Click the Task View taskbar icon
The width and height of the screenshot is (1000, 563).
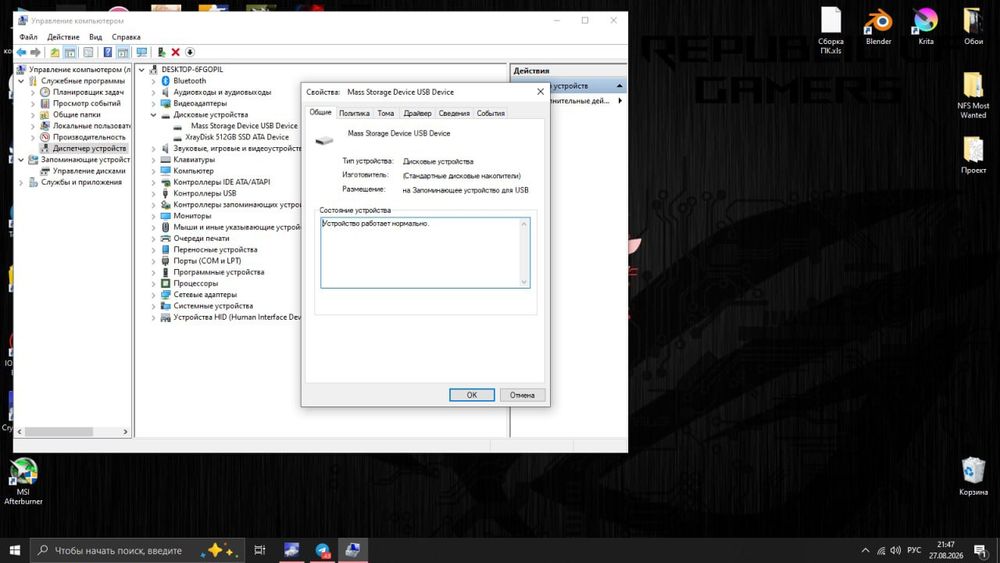point(260,550)
